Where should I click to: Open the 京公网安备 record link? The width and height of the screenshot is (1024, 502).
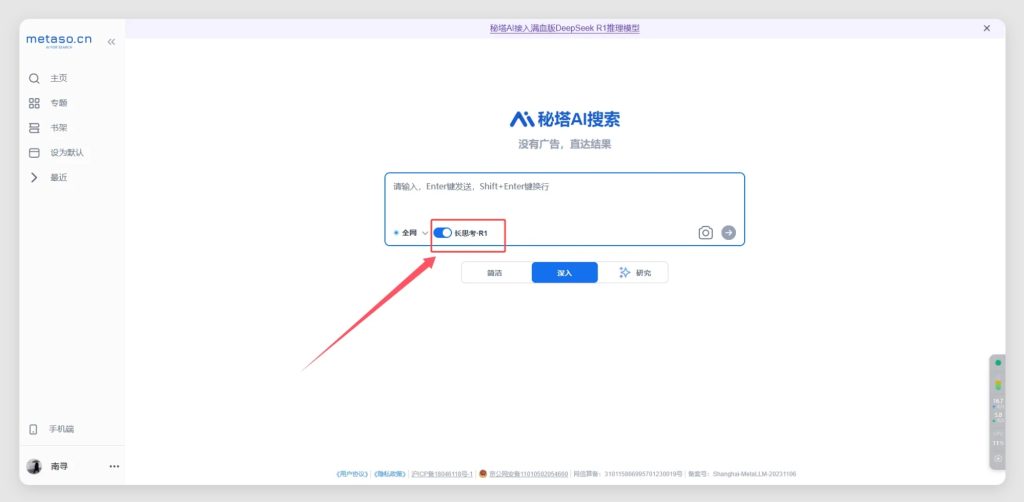coord(528,474)
